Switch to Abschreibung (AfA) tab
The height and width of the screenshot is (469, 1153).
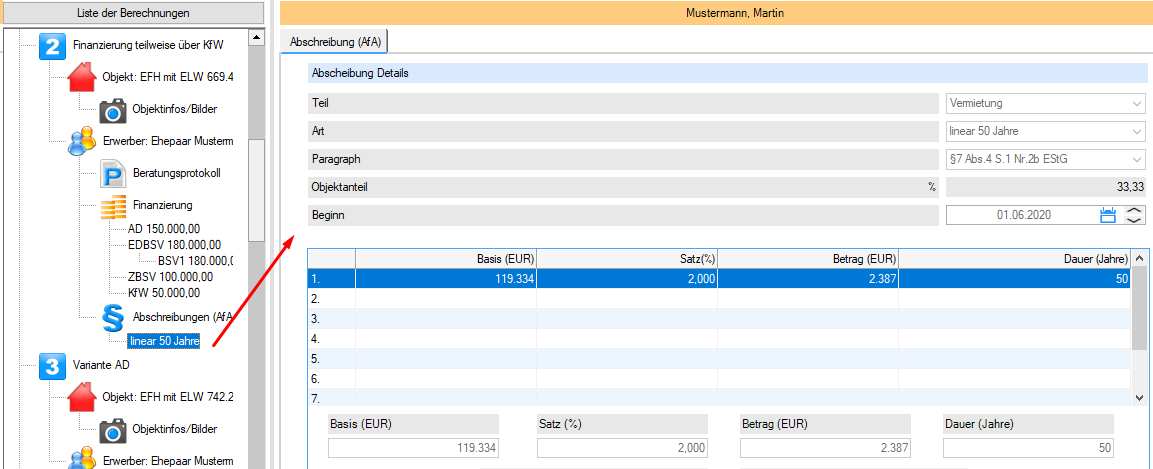335,42
